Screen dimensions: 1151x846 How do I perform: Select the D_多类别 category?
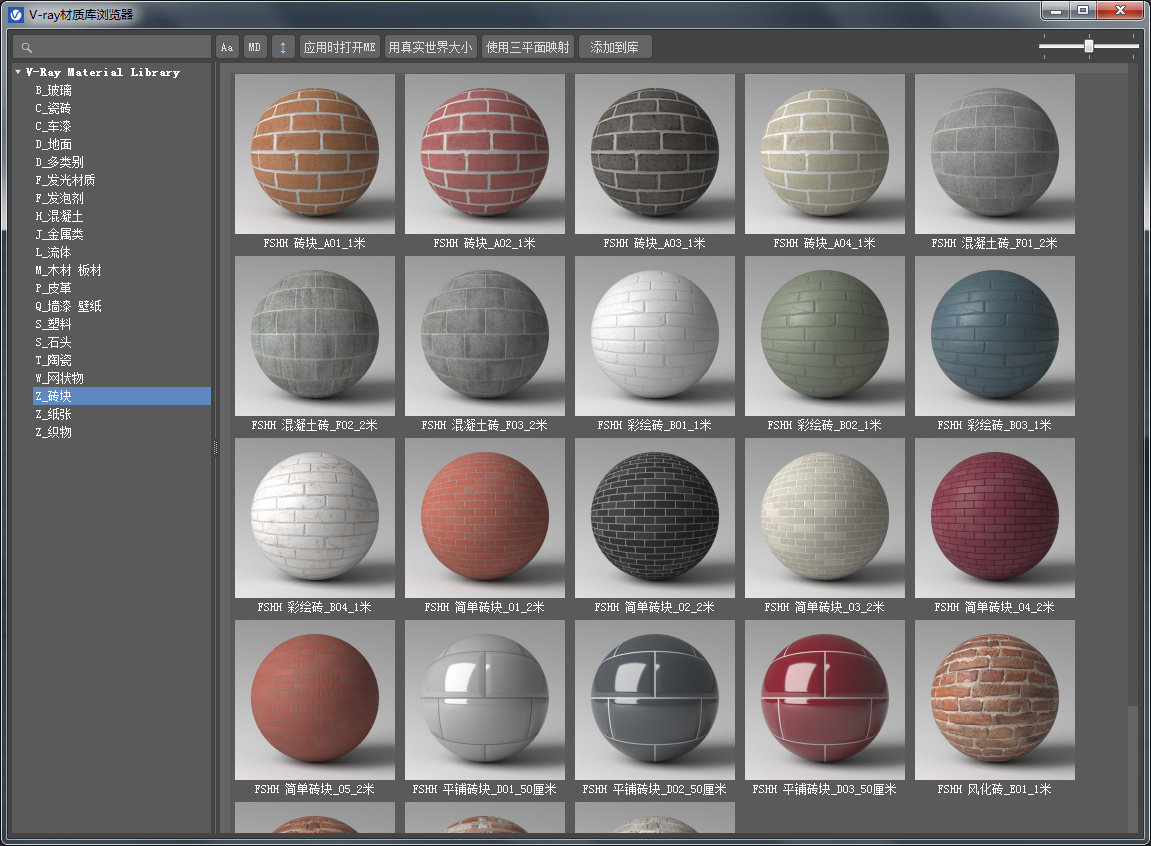click(x=59, y=162)
